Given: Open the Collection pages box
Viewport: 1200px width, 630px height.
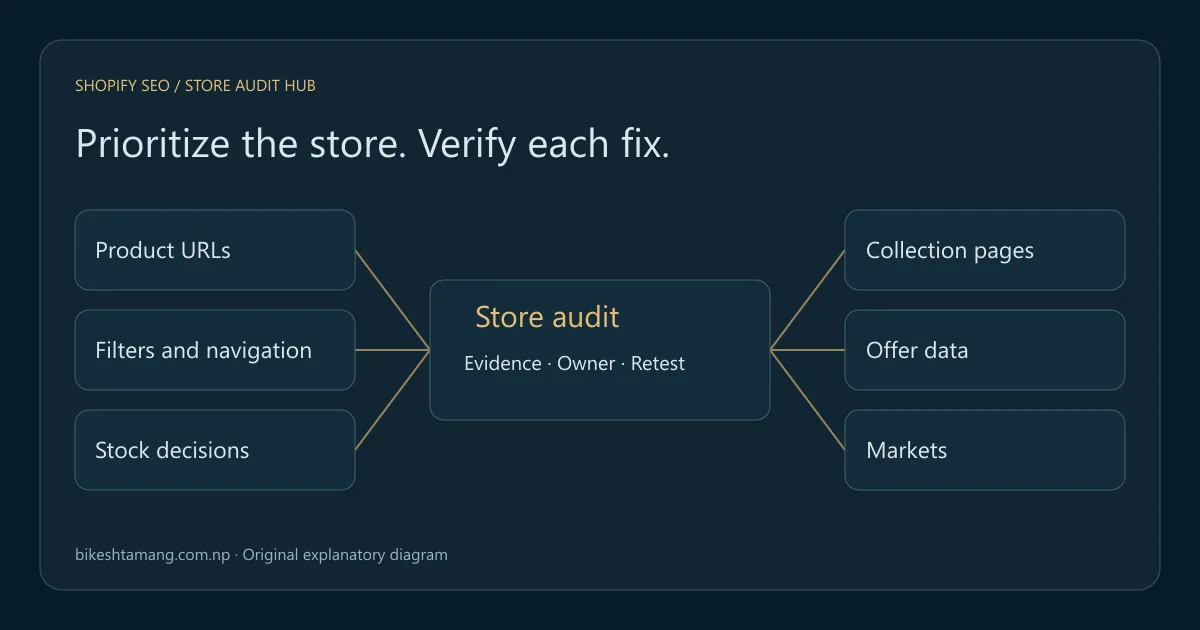Looking at the screenshot, I should click(x=985, y=250).
